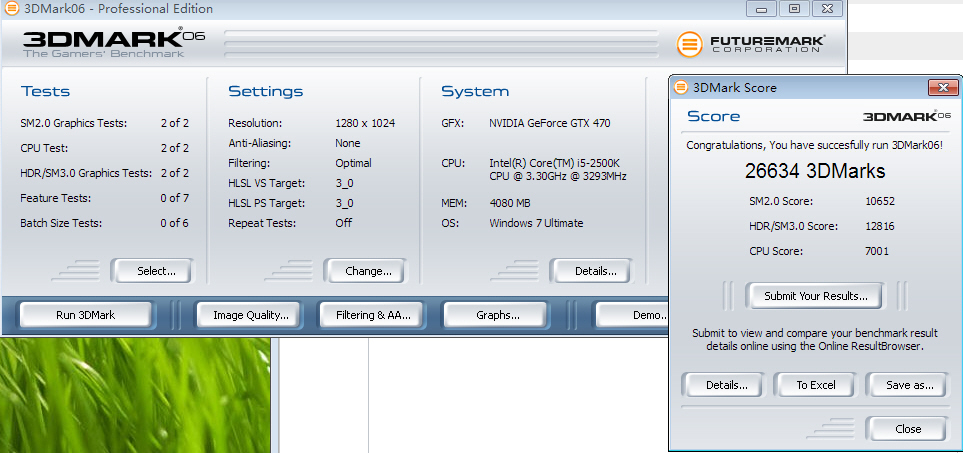Click the Close button in Score dialog
This screenshot has height=453, width=963.
click(x=906, y=429)
